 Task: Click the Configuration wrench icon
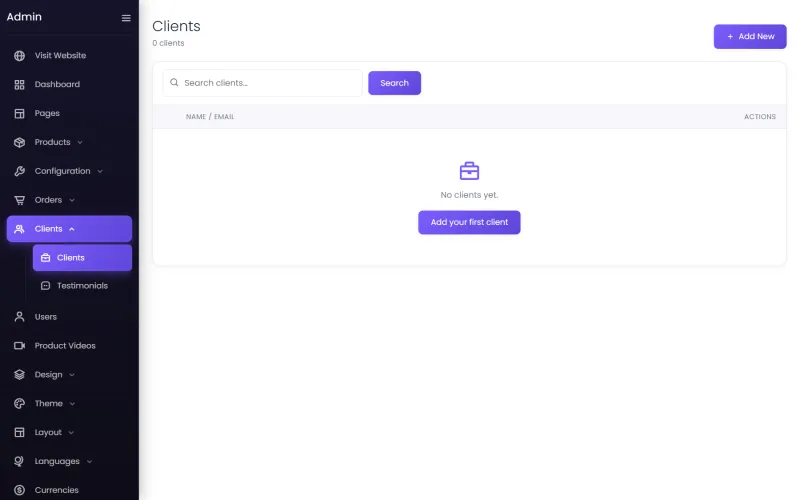point(19,171)
